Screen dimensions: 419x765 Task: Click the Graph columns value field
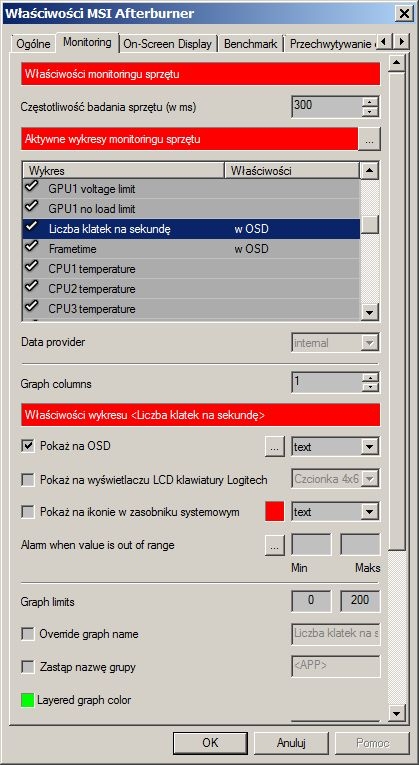(x=327, y=382)
